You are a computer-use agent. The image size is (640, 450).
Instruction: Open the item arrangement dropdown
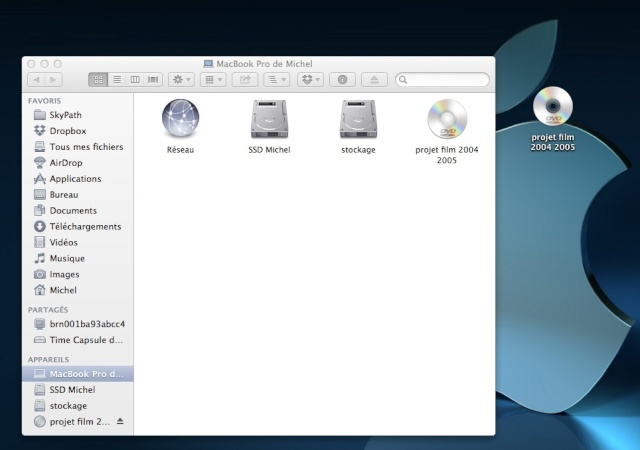[213, 80]
